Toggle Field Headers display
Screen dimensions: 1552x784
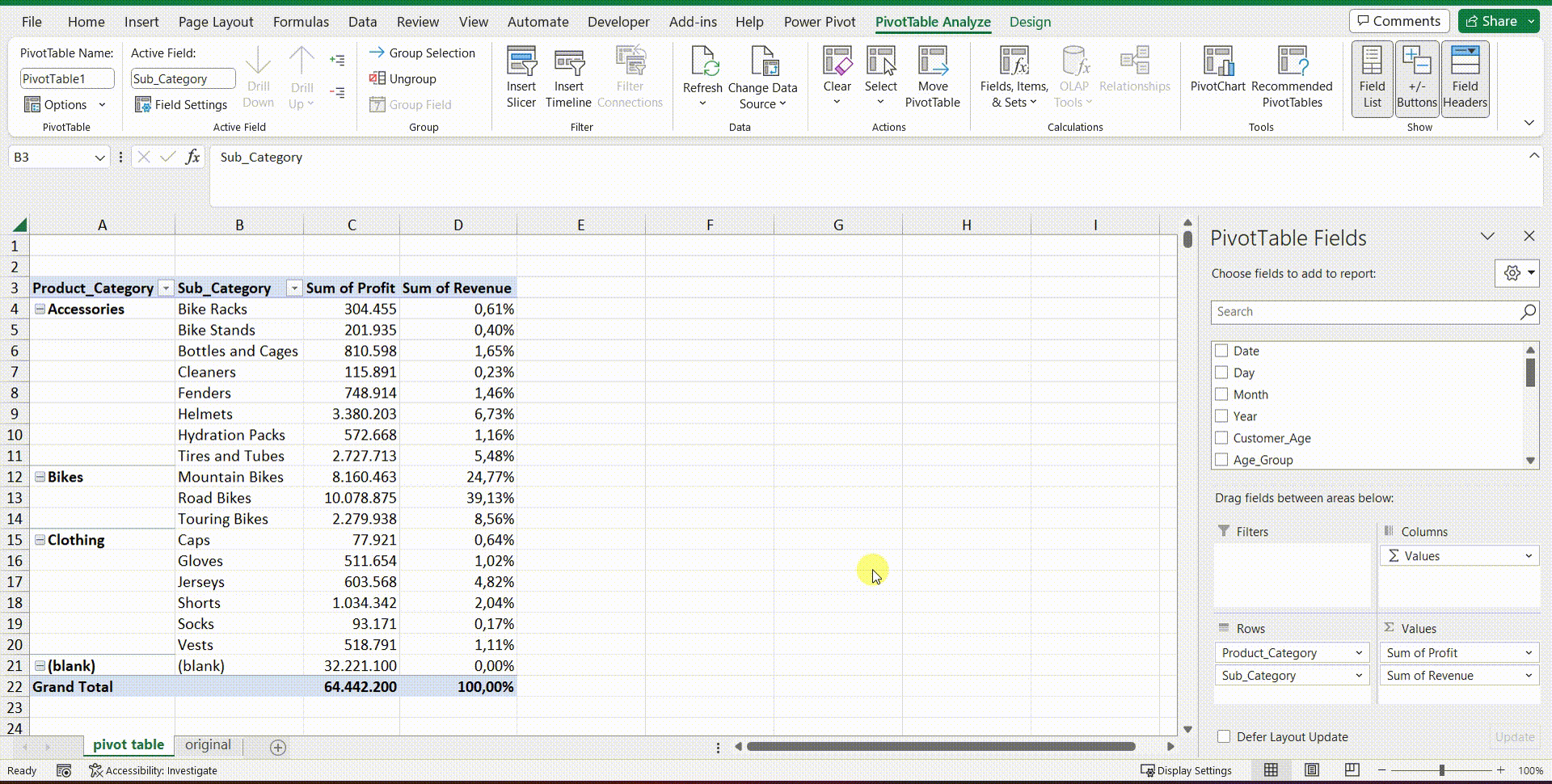coord(1465,78)
